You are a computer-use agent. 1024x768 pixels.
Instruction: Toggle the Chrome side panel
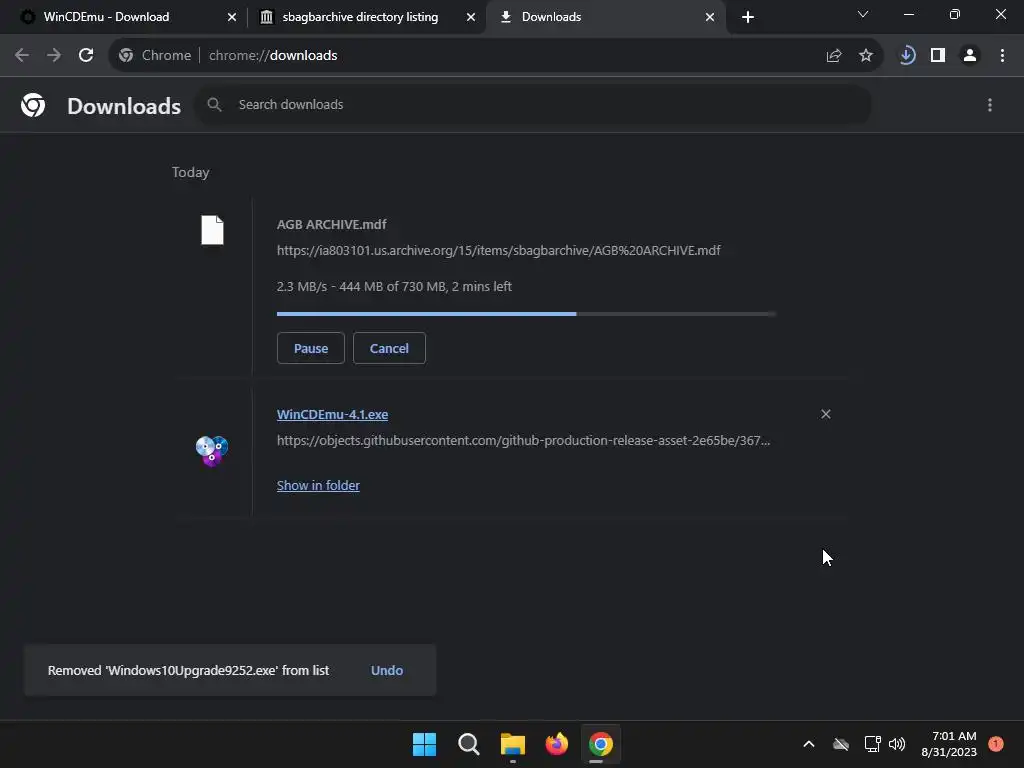pos(938,56)
